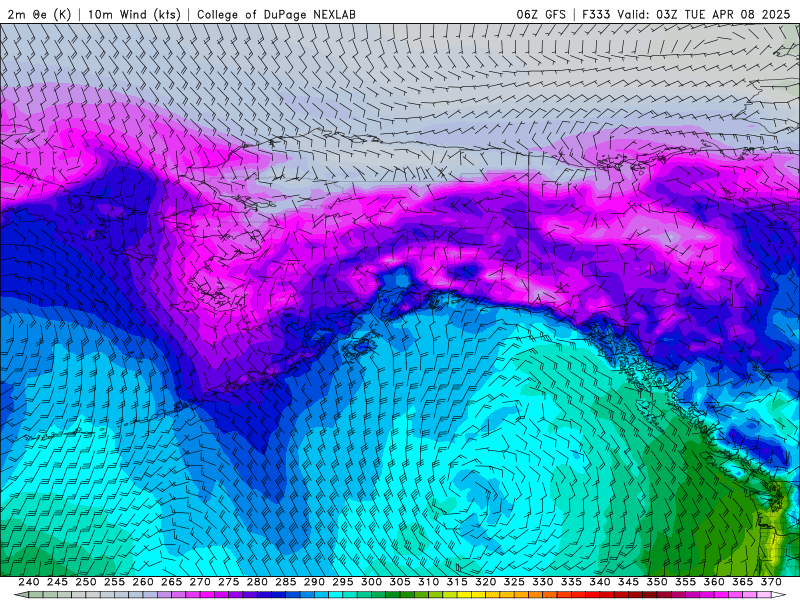Click the 320 value on the color scale
The width and height of the screenshot is (800, 600).
coord(486,582)
